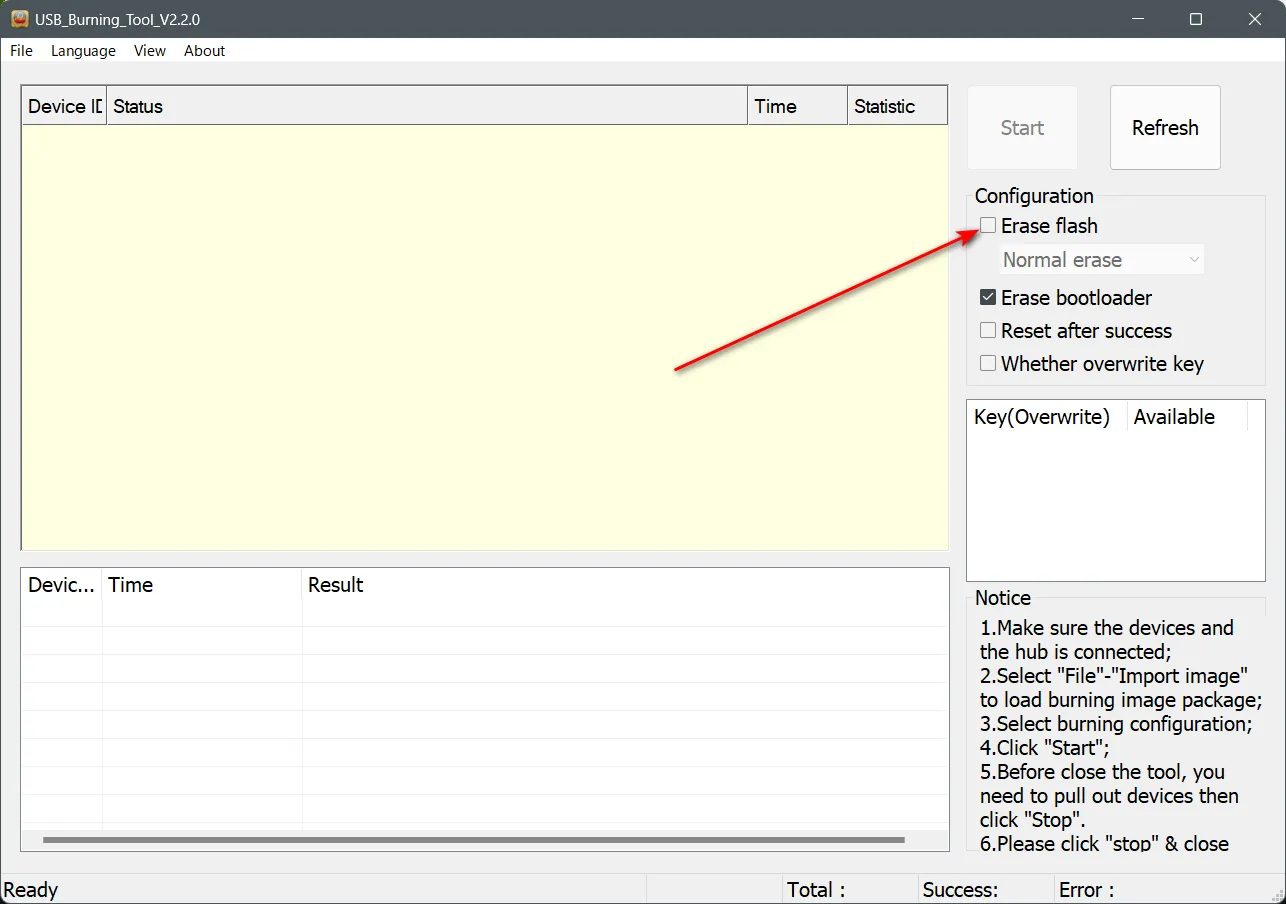1286x904 pixels.
Task: Maximize the USB Burning Tool window
Action: 1196,19
